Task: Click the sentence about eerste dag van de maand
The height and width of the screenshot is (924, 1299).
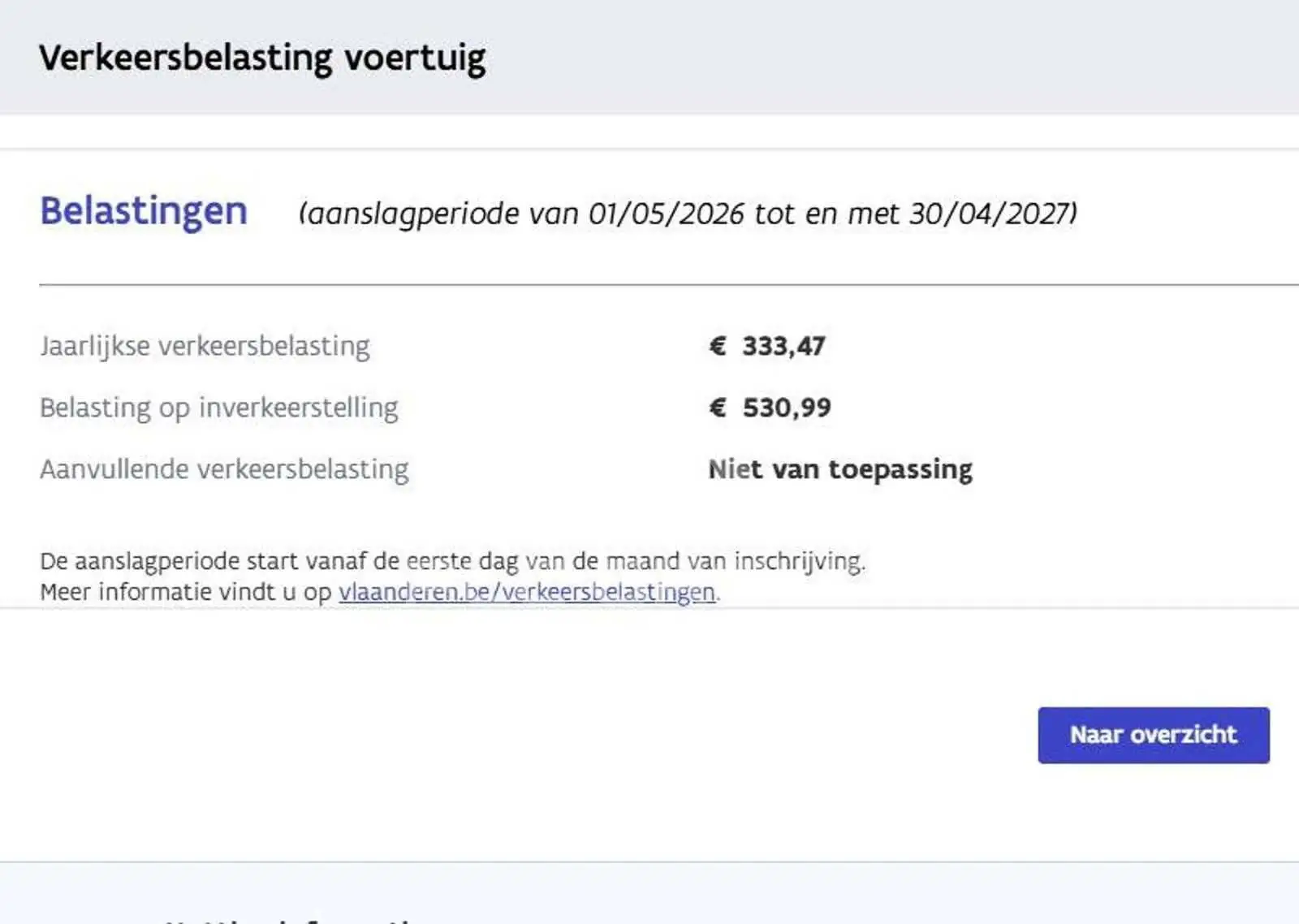Action: 452,561
